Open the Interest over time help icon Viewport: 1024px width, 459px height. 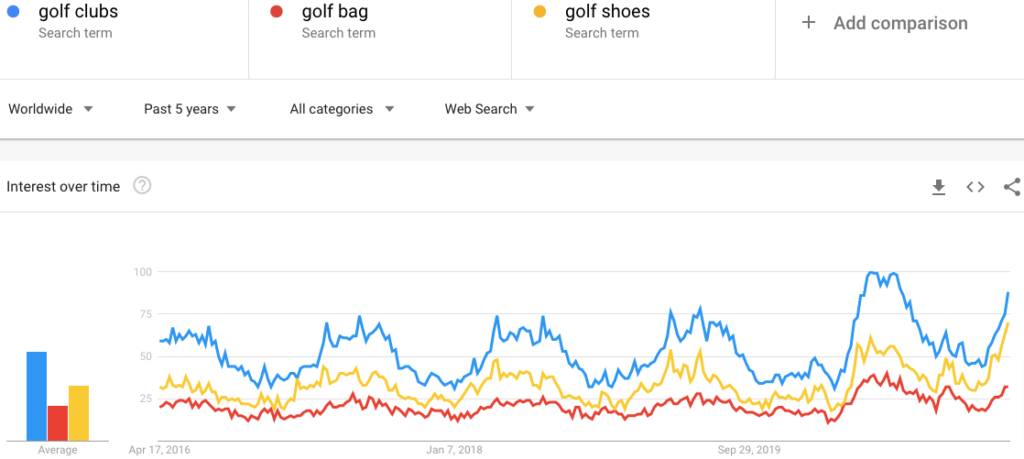(x=142, y=186)
